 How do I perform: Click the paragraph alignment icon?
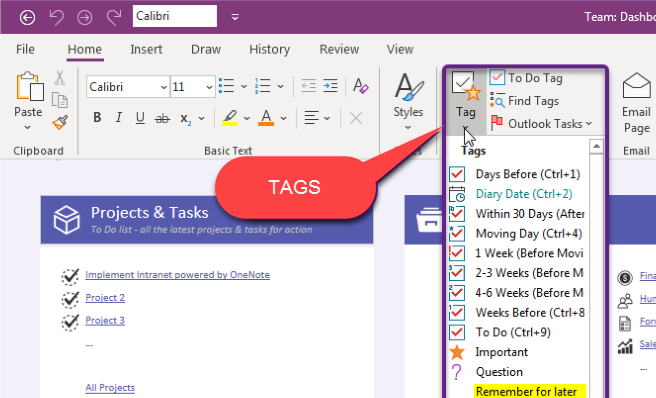tap(311, 118)
